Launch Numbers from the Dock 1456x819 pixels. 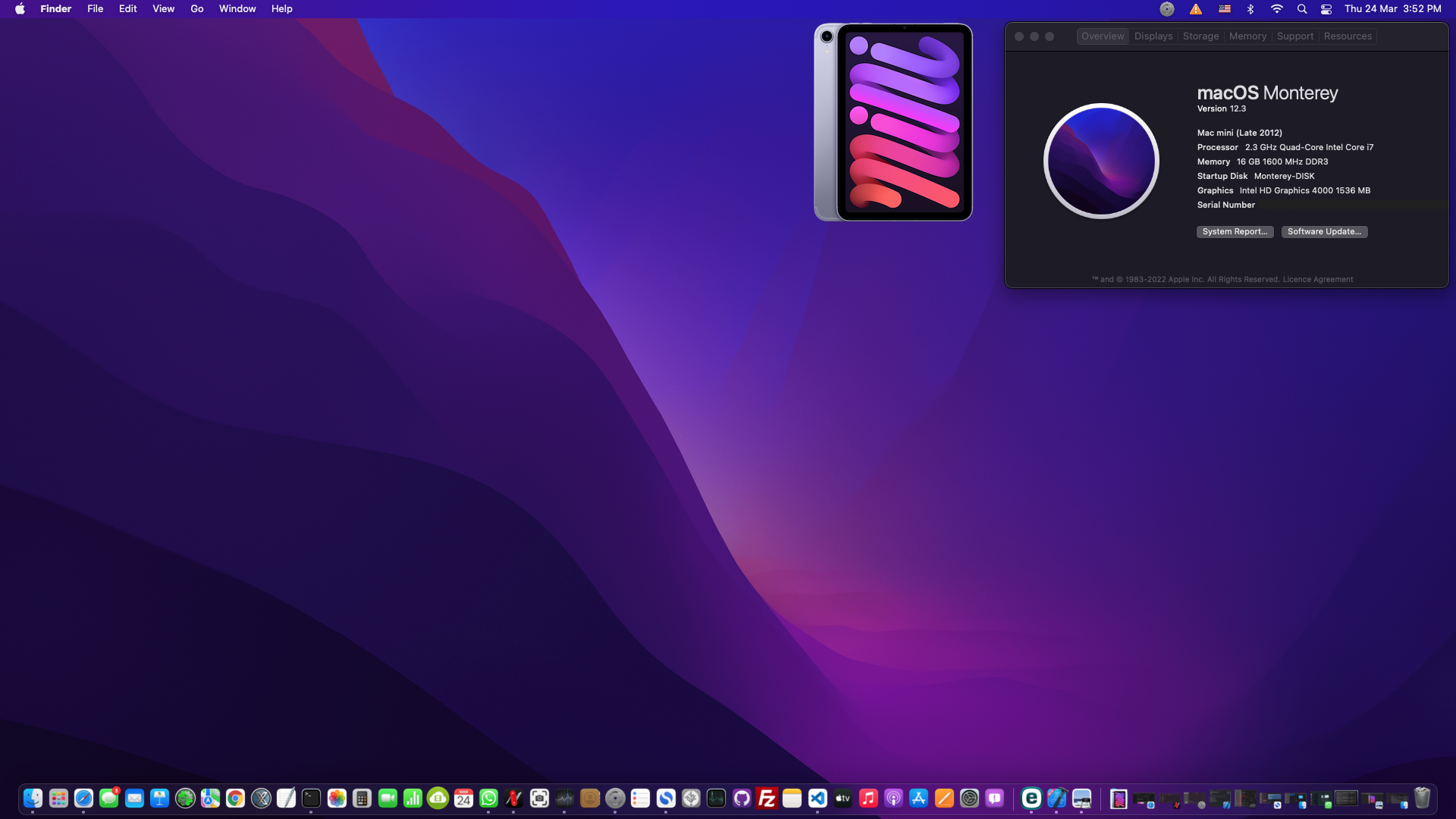413,799
